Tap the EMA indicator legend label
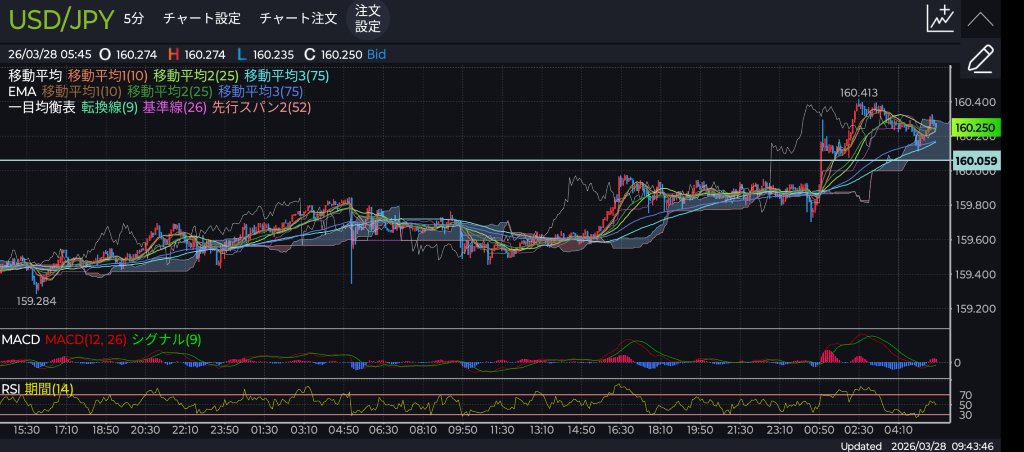This screenshot has height=452, width=1024. tap(22, 91)
